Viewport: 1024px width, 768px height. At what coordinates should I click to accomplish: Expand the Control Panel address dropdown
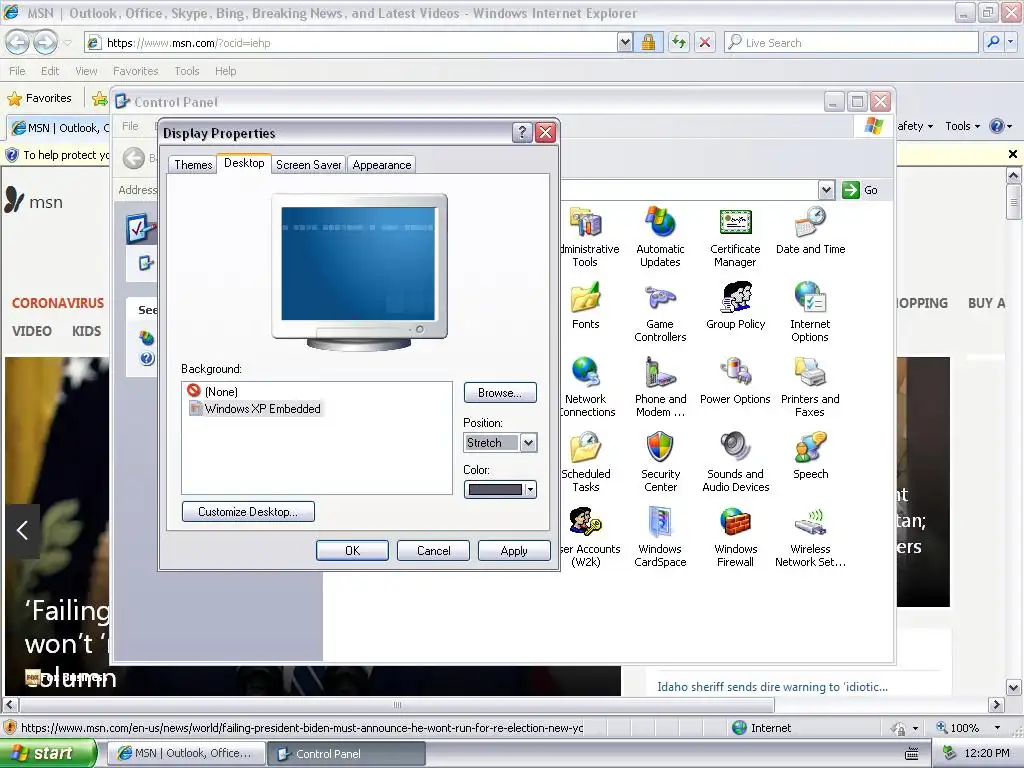tap(826, 190)
